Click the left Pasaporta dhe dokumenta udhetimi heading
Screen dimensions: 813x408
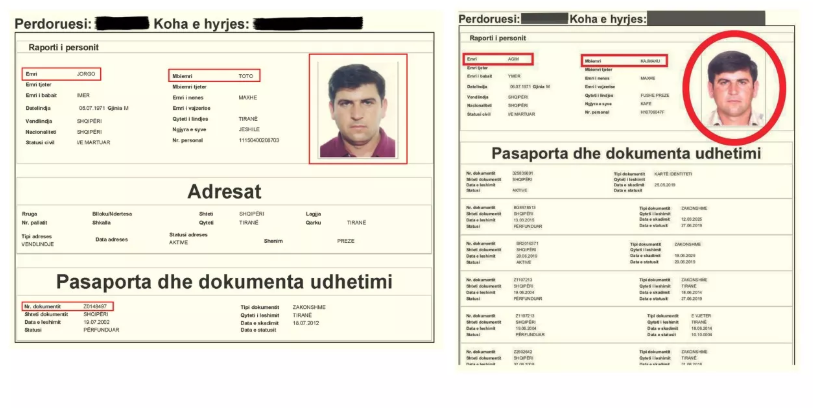pos(224,282)
